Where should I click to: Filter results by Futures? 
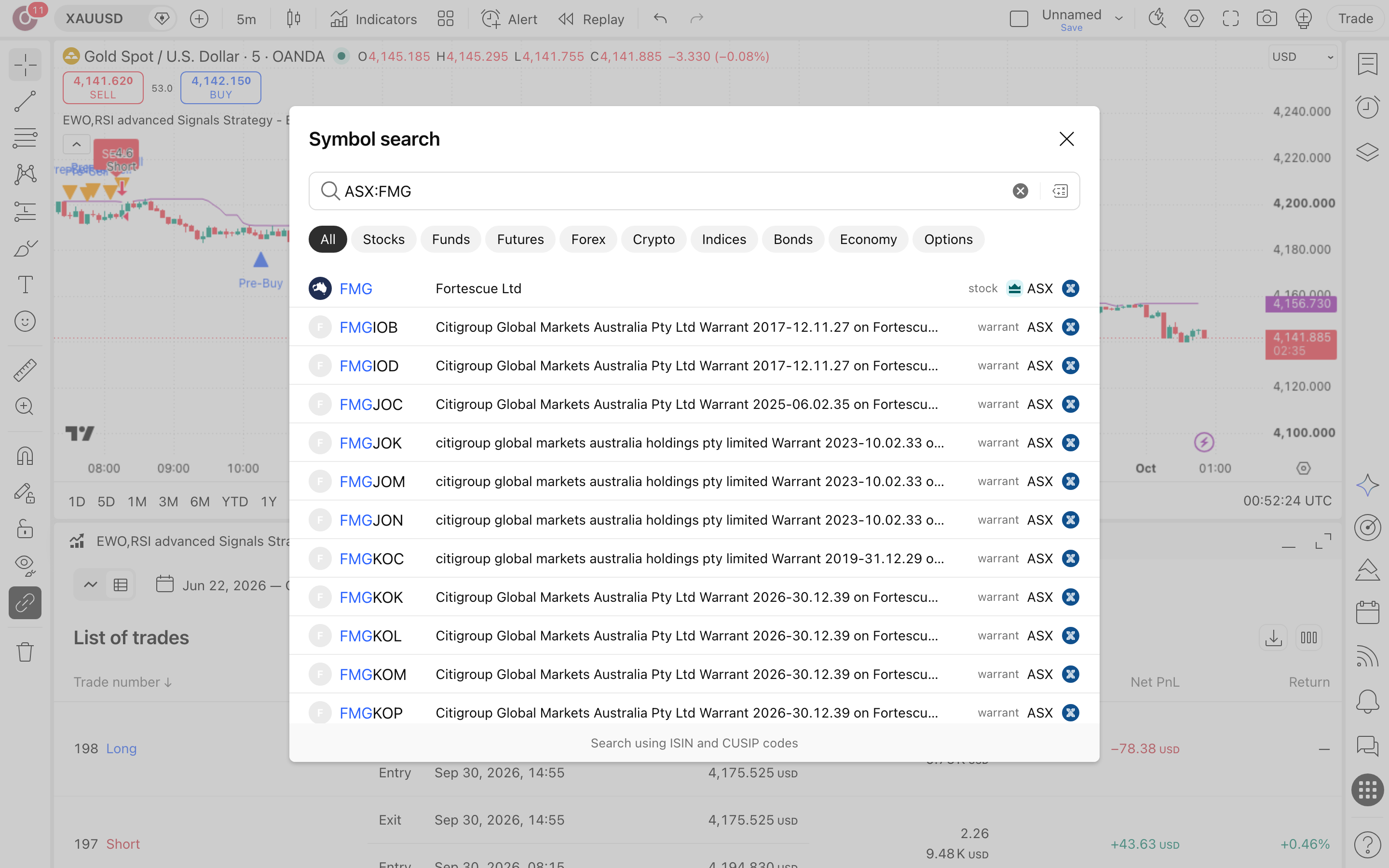pyautogui.click(x=520, y=239)
